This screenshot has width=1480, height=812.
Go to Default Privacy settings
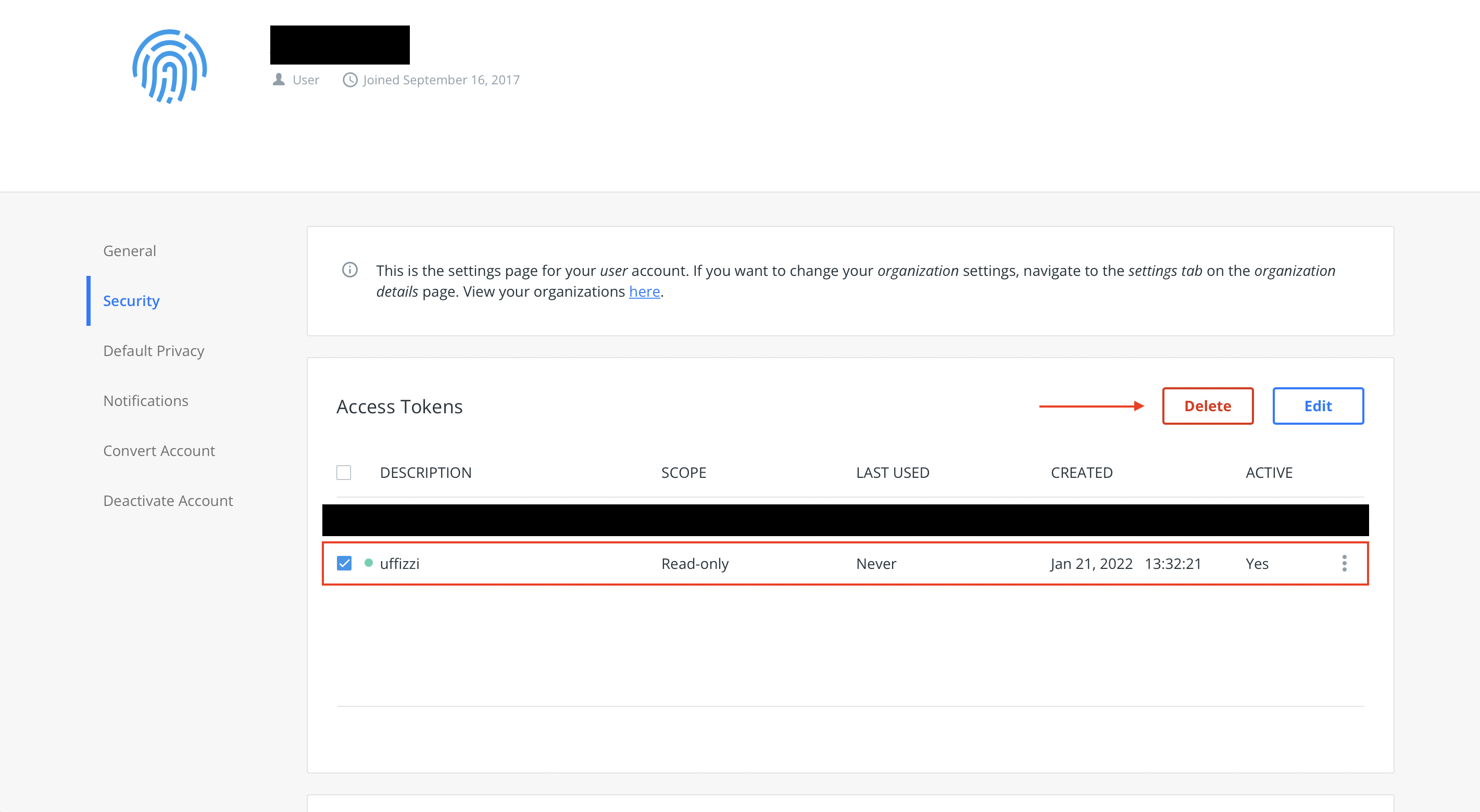pyautogui.click(x=154, y=351)
